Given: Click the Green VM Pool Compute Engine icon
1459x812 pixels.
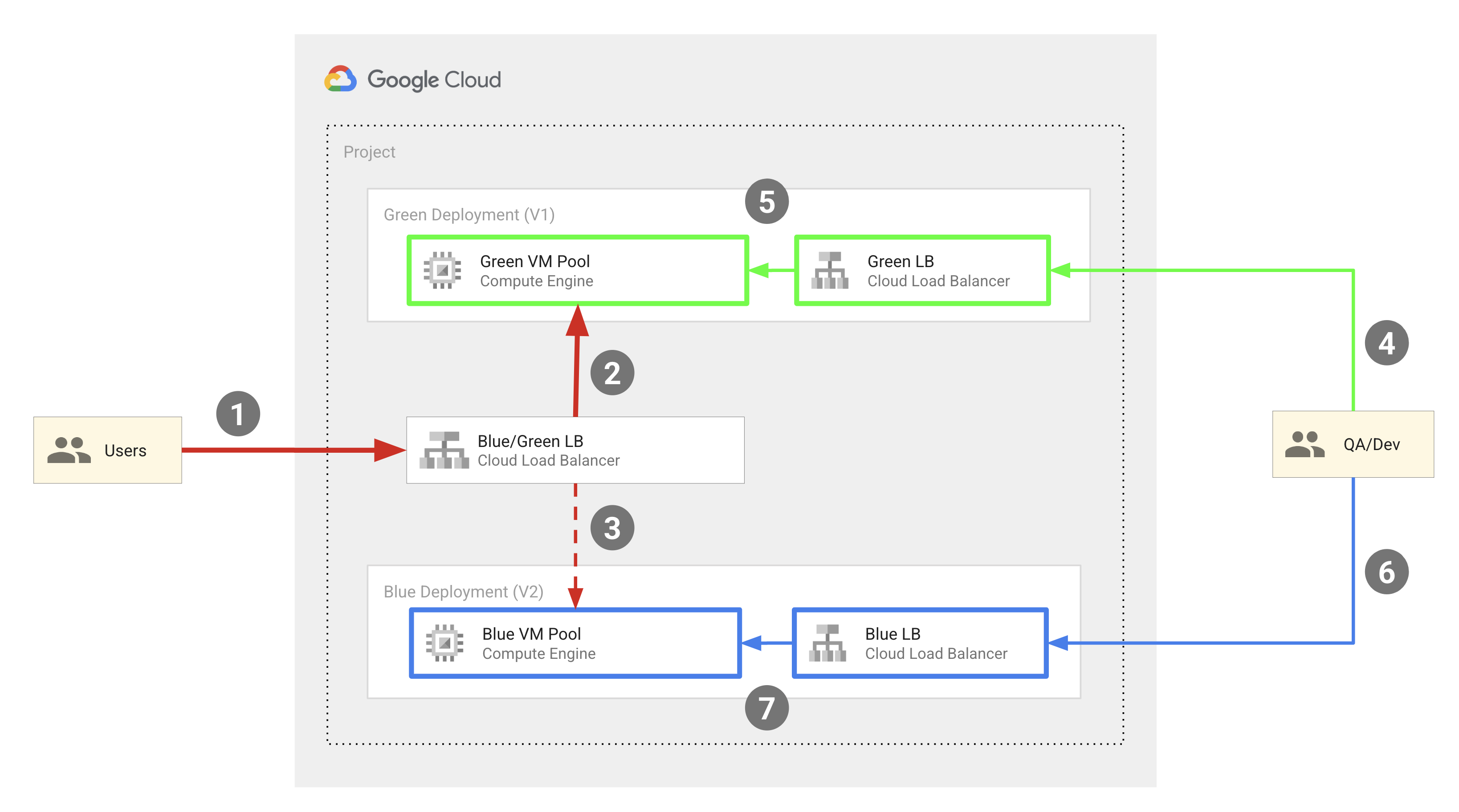Looking at the screenshot, I should [442, 270].
